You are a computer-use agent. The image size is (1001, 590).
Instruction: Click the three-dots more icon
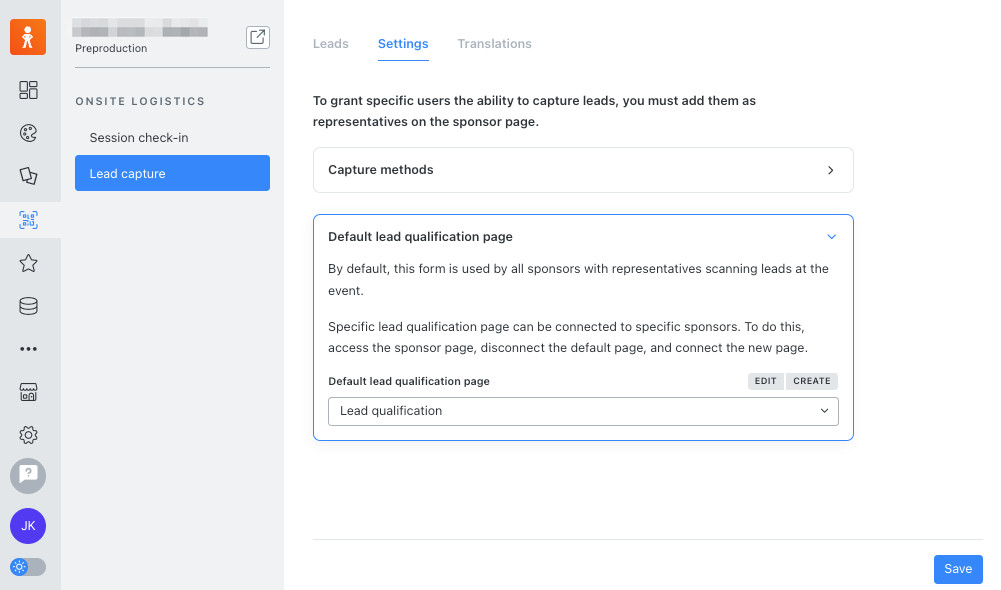click(x=28, y=349)
